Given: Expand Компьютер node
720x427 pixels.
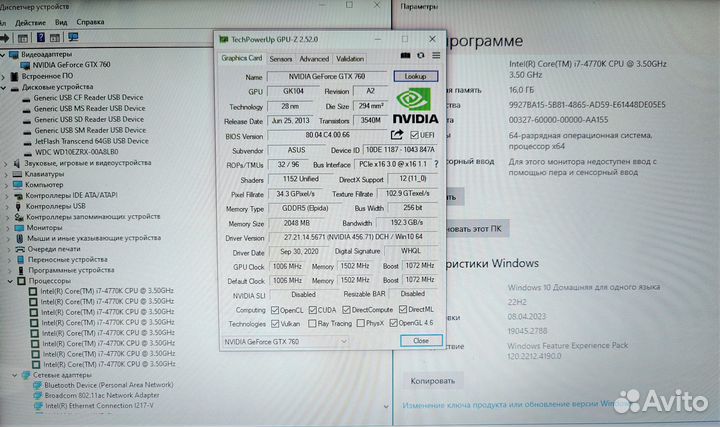Looking at the screenshot, I should (6, 185).
